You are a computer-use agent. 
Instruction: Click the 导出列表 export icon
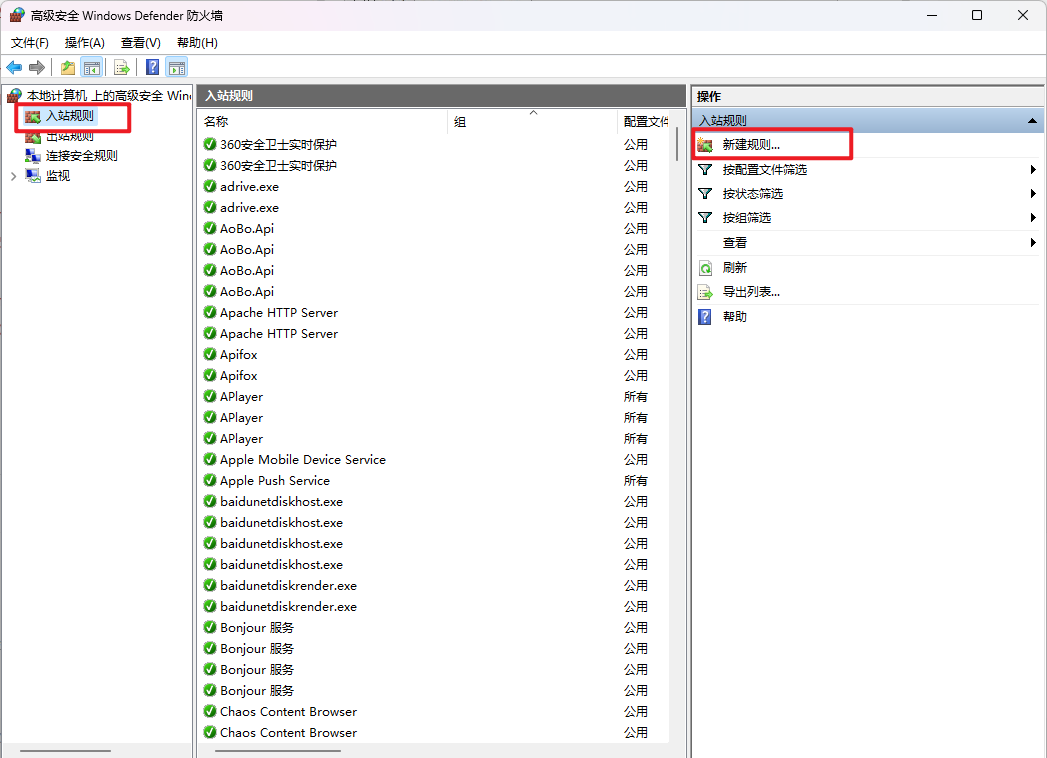(705, 293)
